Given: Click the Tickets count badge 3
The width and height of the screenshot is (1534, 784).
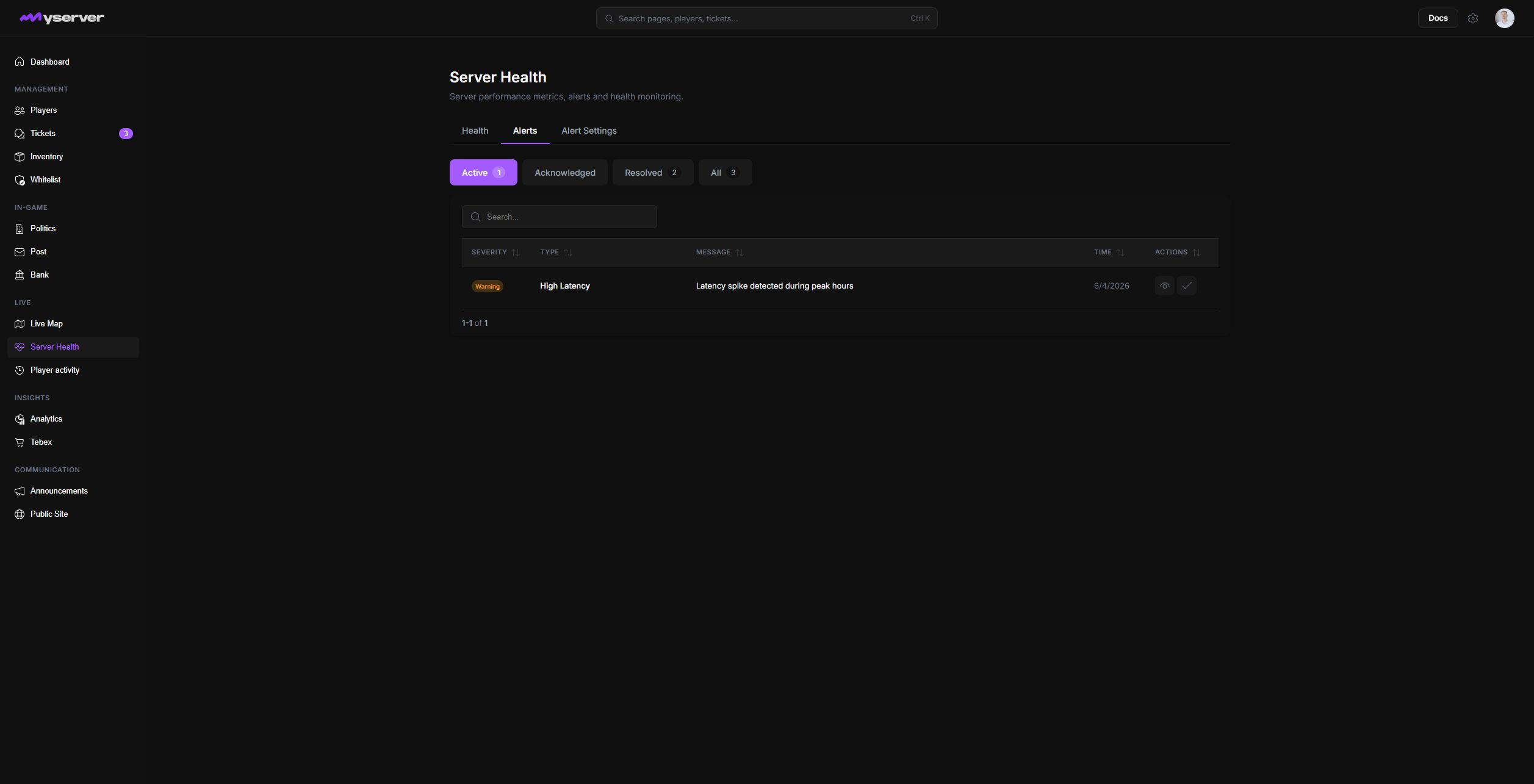Looking at the screenshot, I should point(126,134).
